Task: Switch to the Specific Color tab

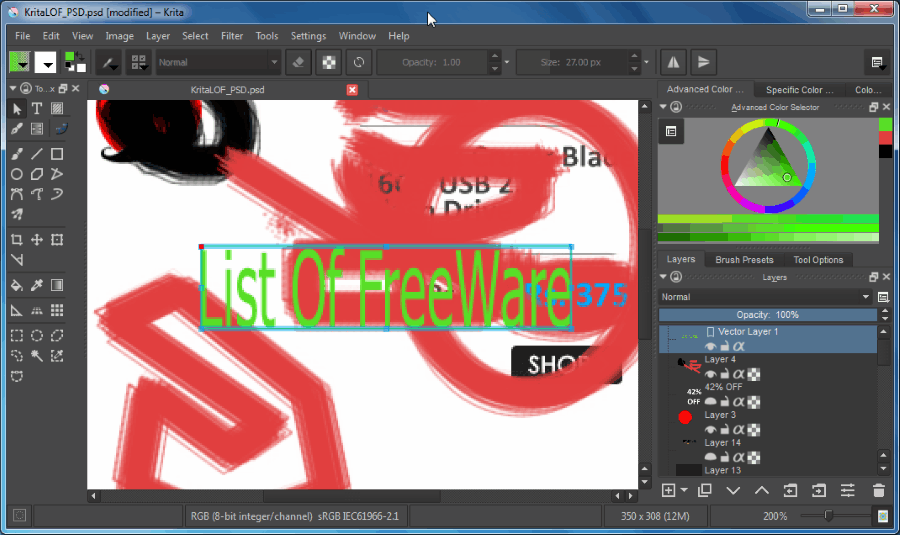Action: pos(800,90)
